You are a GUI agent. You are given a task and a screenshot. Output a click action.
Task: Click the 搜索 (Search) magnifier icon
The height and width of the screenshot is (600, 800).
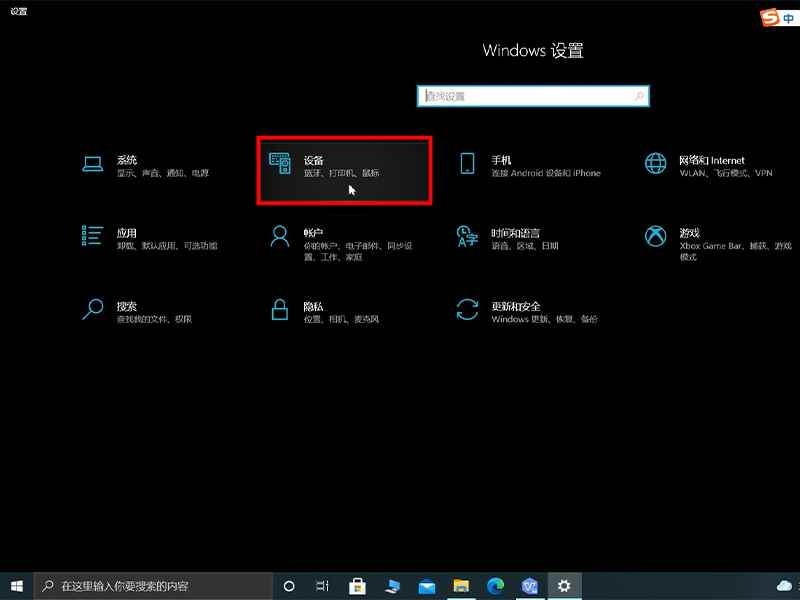[x=92, y=309]
